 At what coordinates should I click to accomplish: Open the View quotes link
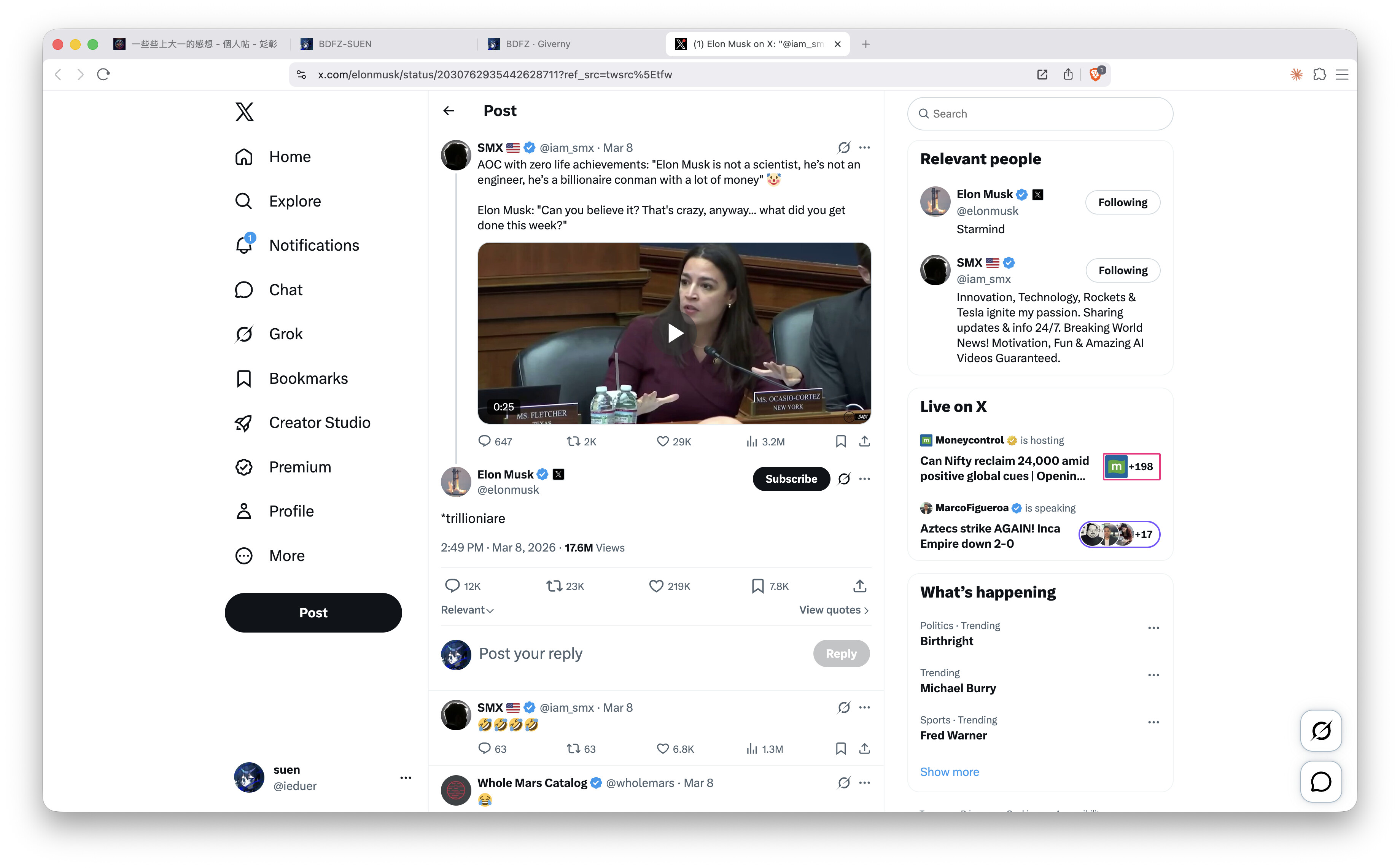click(x=834, y=610)
